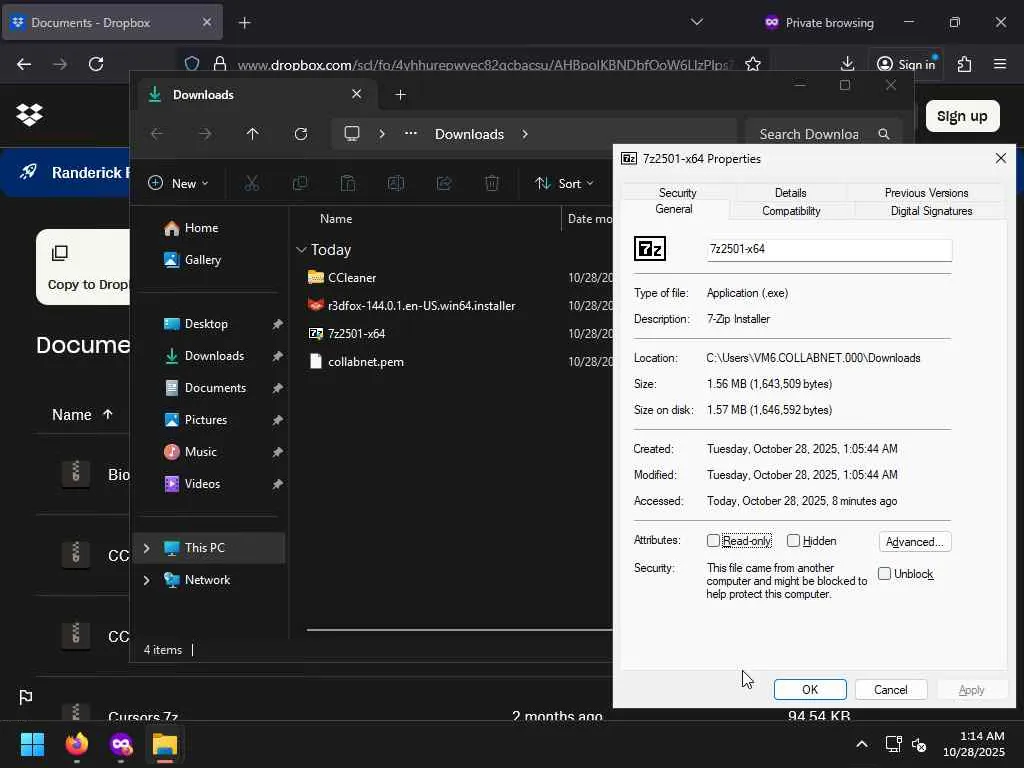Image resolution: width=1024 pixels, height=768 pixels.
Task: Refresh the Downloads folder in Explorer
Action: [x=300, y=134]
